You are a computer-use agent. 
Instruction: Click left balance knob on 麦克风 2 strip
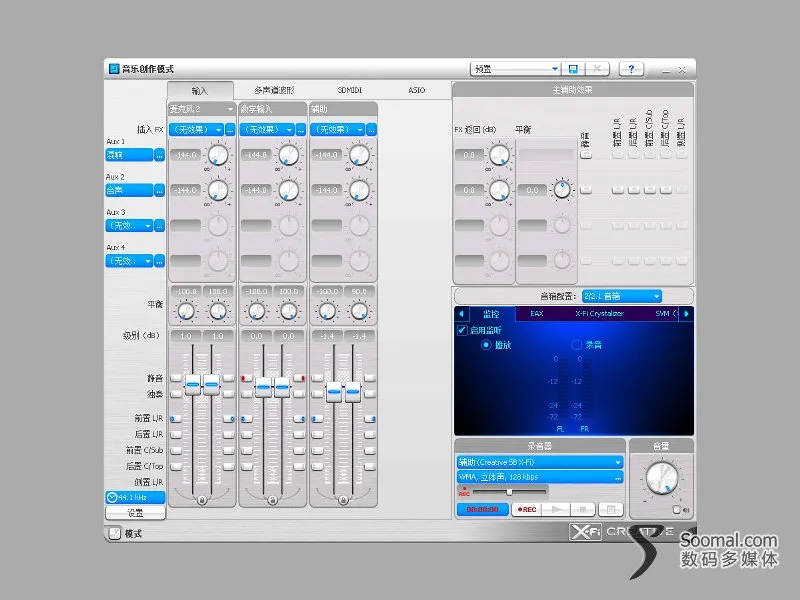(186, 311)
